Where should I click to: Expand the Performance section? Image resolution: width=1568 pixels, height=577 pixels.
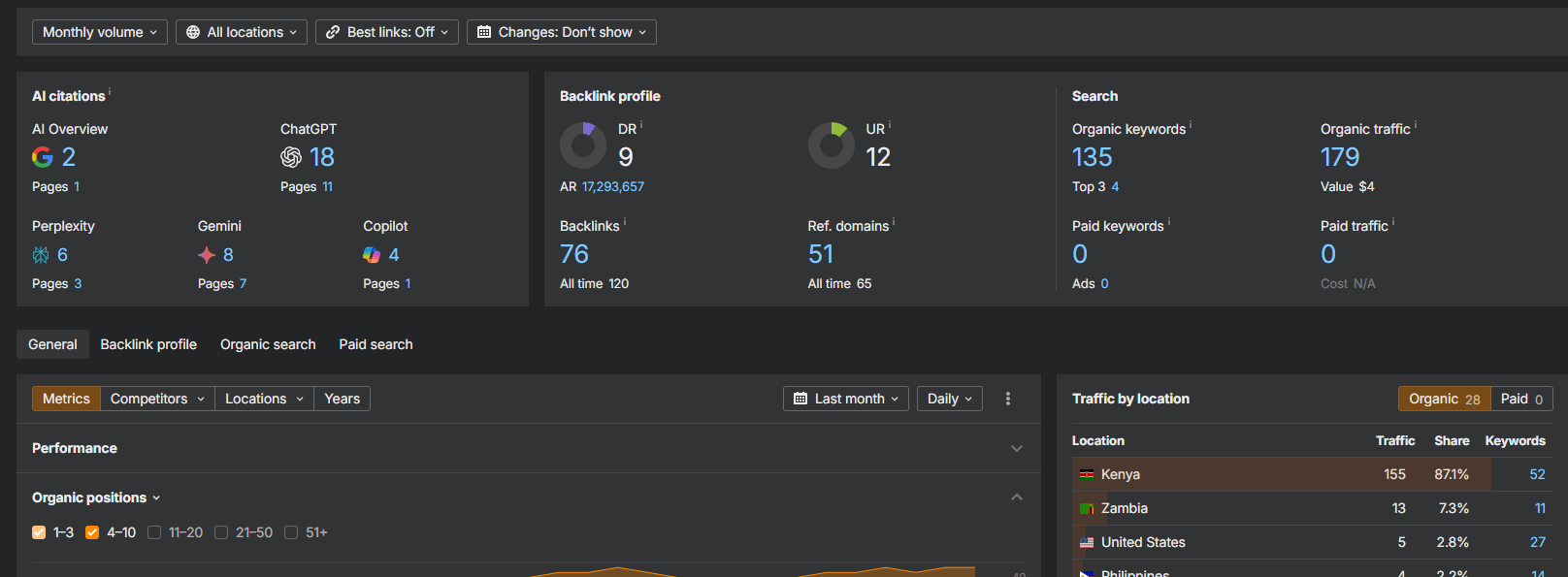coord(1016,448)
